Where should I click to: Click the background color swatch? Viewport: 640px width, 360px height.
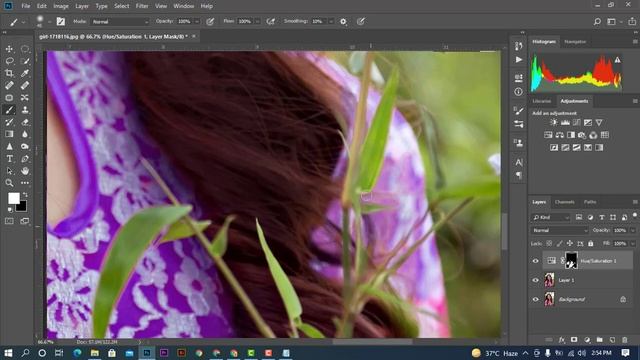(22, 207)
